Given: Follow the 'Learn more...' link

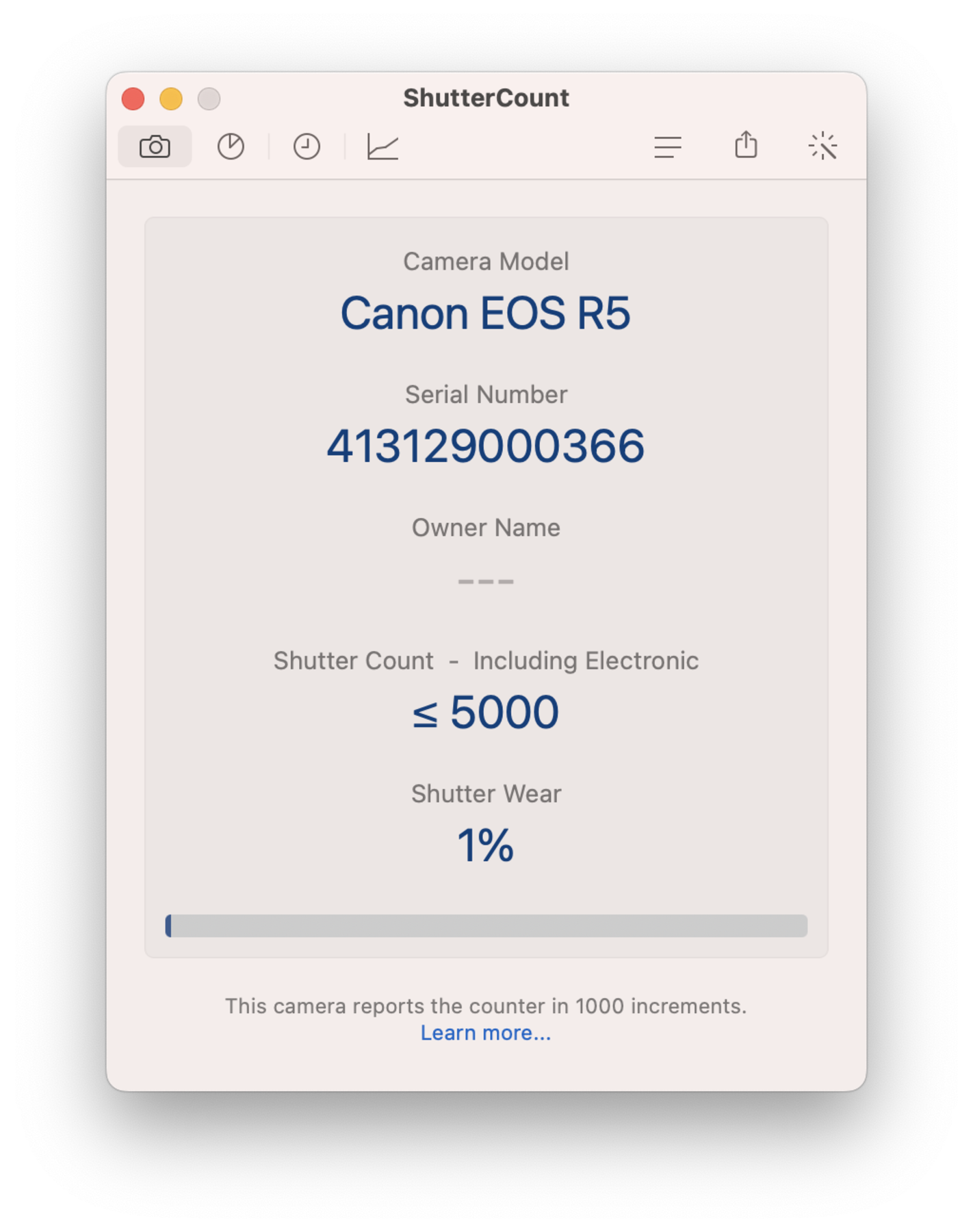Looking at the screenshot, I should 486,1032.
